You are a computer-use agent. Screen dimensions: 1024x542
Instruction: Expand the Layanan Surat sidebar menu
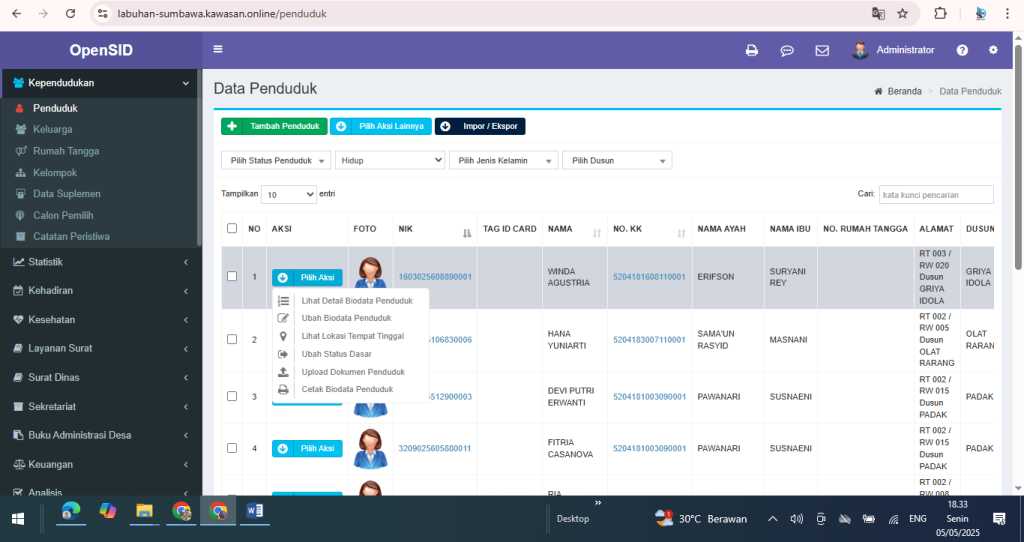click(101, 348)
